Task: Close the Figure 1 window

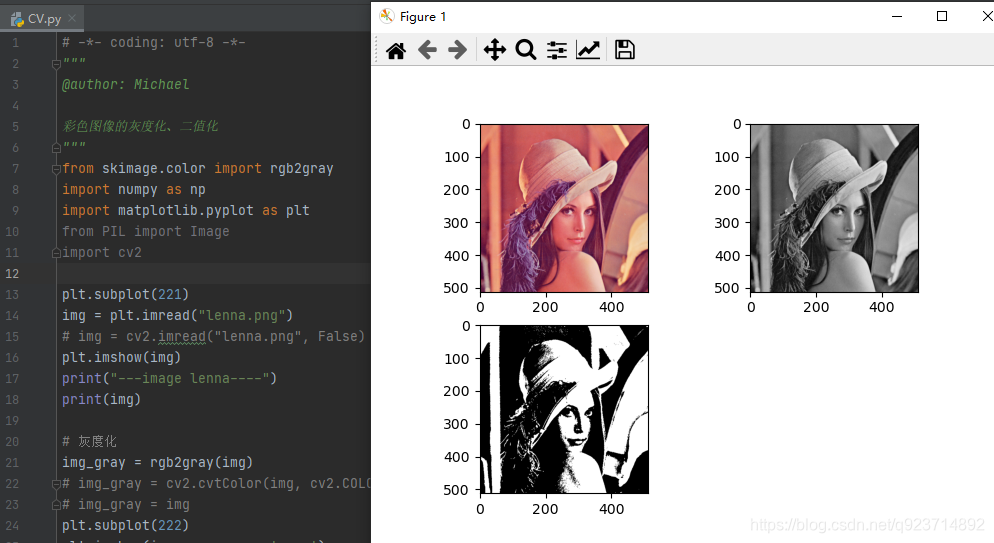Action: (x=986, y=16)
